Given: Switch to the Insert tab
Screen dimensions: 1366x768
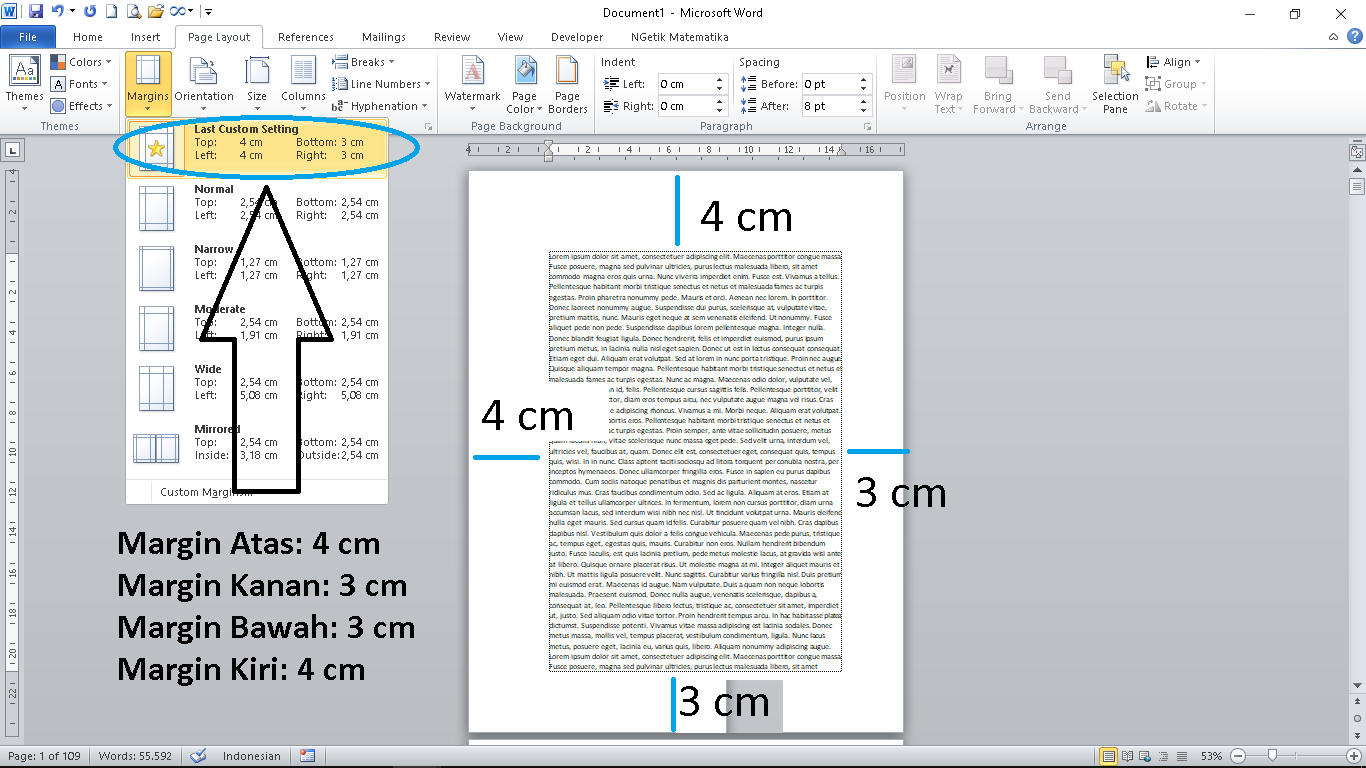Looking at the screenshot, I should 145,37.
